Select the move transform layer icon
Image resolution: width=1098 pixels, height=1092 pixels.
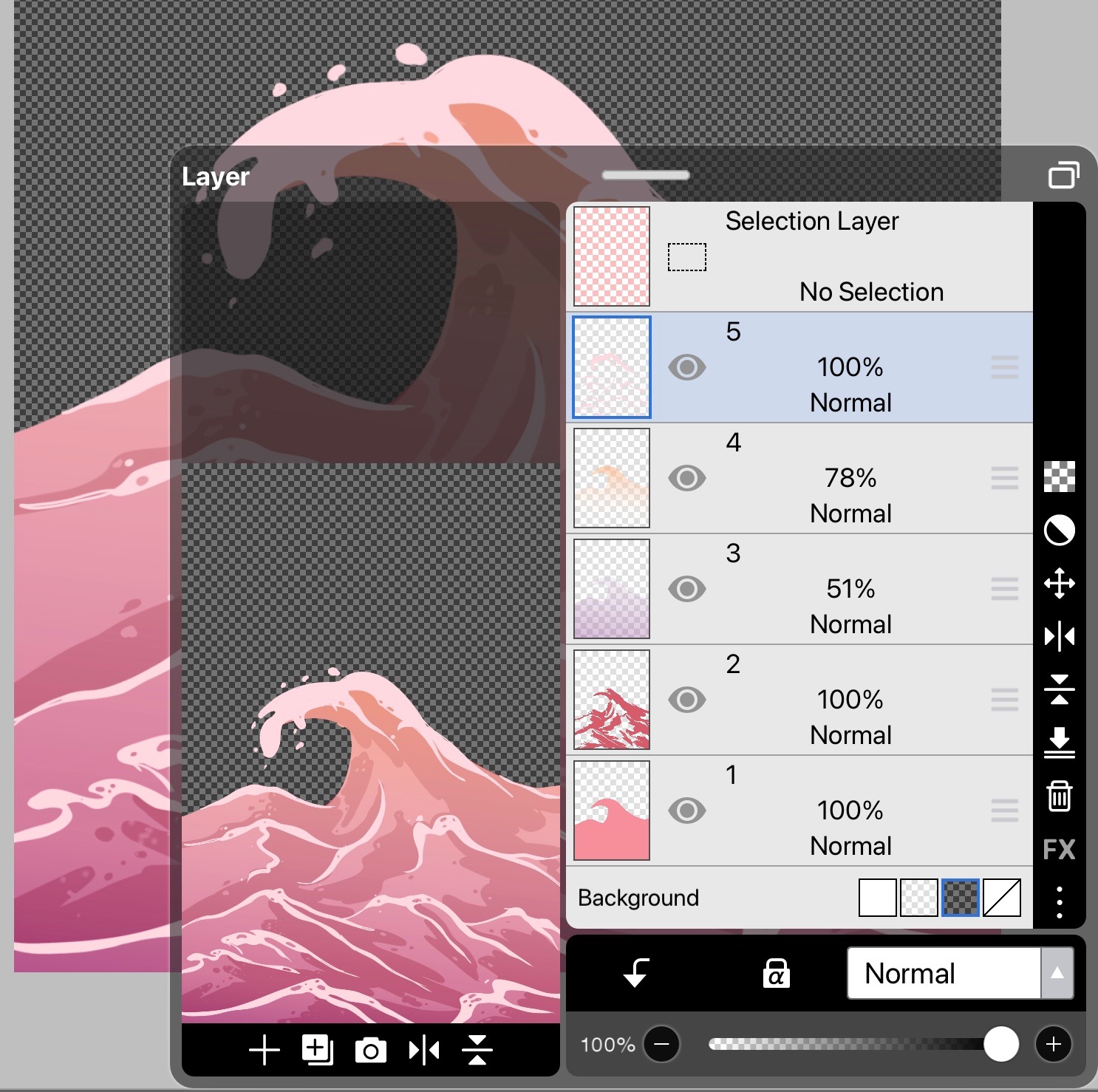[1059, 583]
